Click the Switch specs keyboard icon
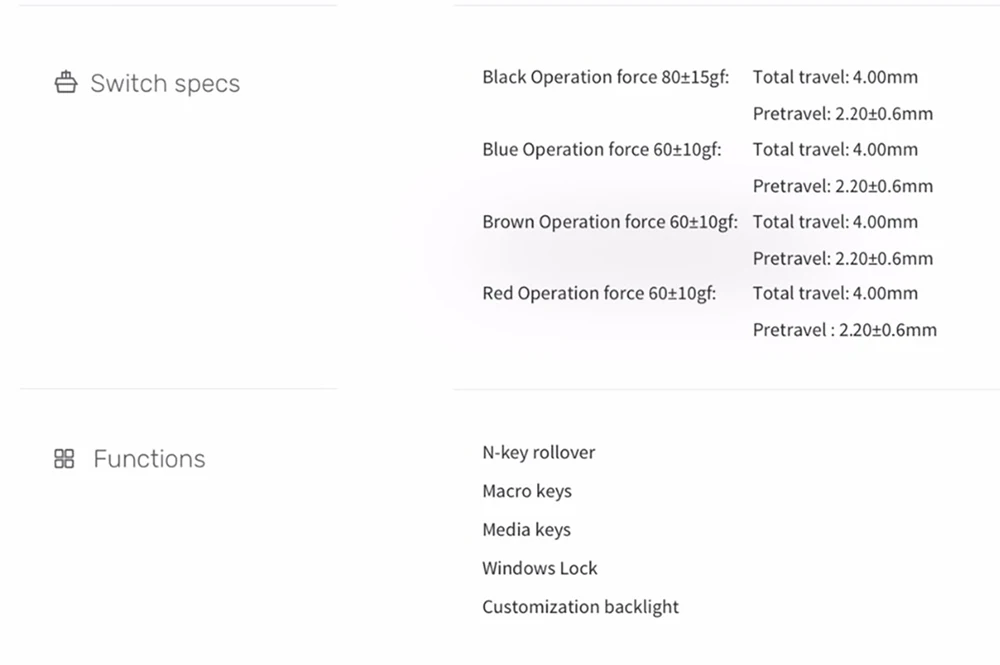1000x665 pixels. tap(65, 83)
